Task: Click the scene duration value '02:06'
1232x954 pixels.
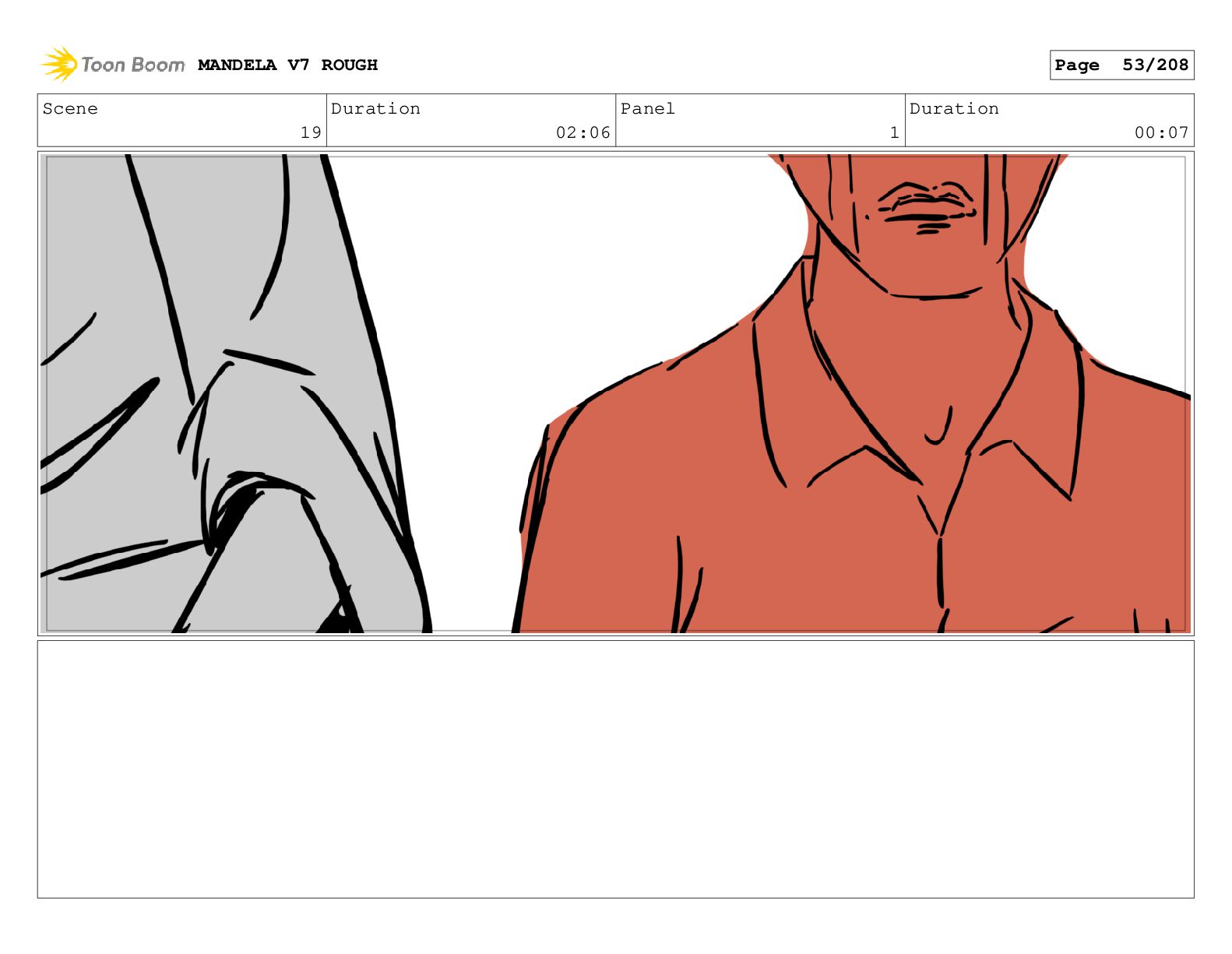Action: [583, 133]
